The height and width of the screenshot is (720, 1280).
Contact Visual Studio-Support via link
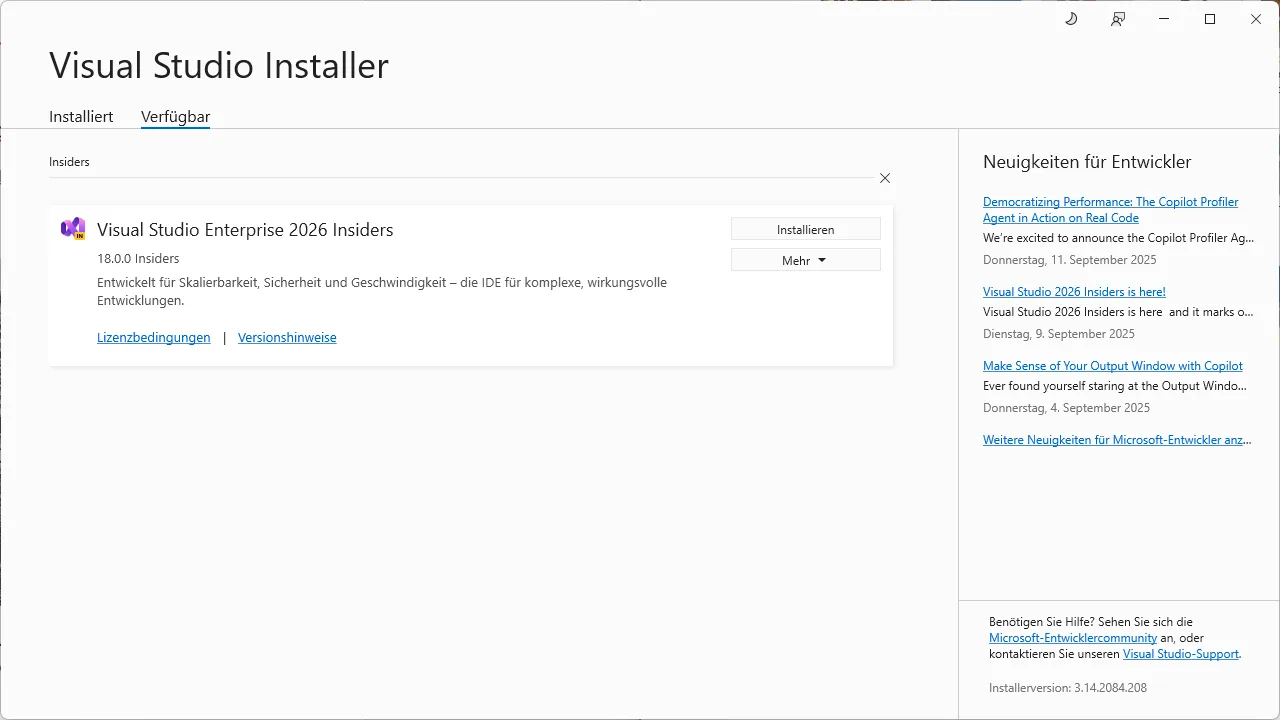tap(1181, 654)
